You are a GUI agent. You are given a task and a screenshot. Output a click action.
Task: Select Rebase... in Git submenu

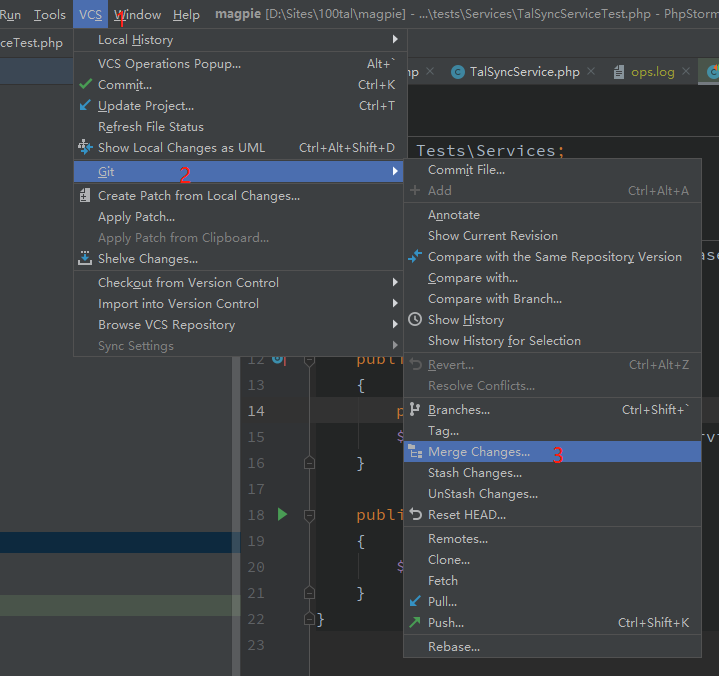pyautogui.click(x=553, y=647)
